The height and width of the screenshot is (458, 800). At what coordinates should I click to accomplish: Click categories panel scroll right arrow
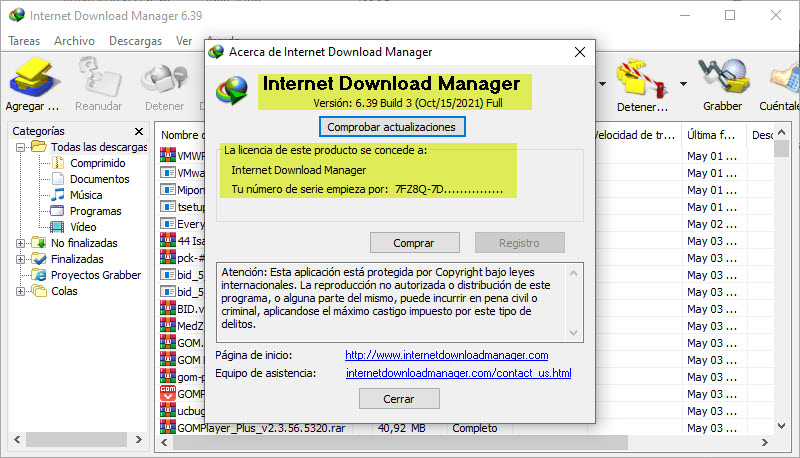[x=138, y=439]
